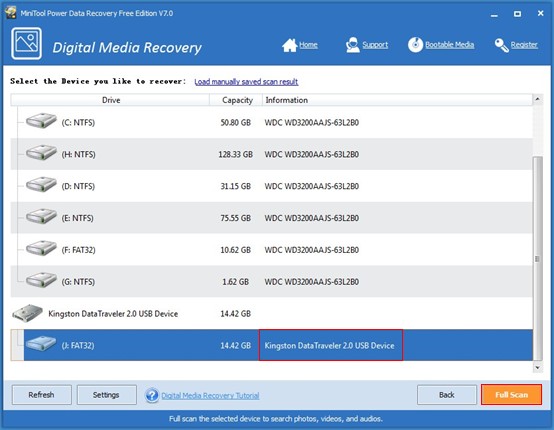Click the scrollbar down arrow

[537, 368]
